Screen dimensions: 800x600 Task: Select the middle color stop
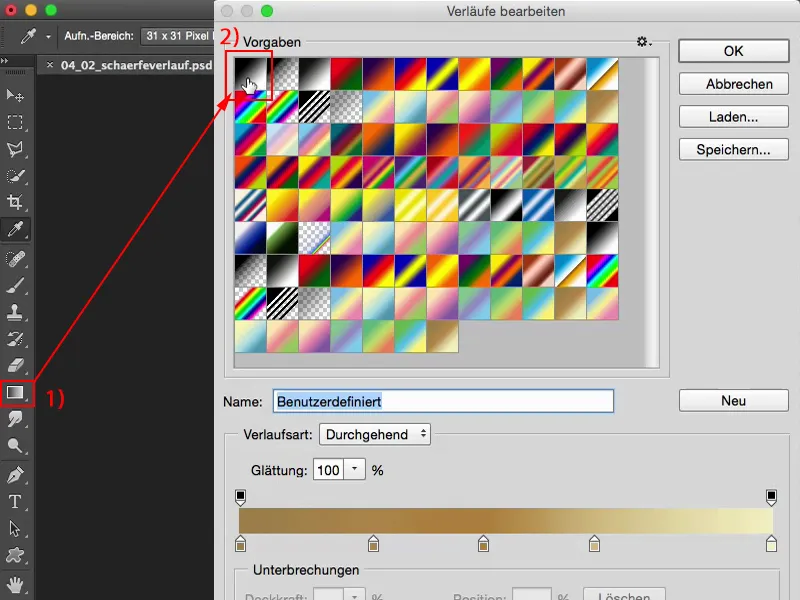pyautogui.click(x=483, y=544)
